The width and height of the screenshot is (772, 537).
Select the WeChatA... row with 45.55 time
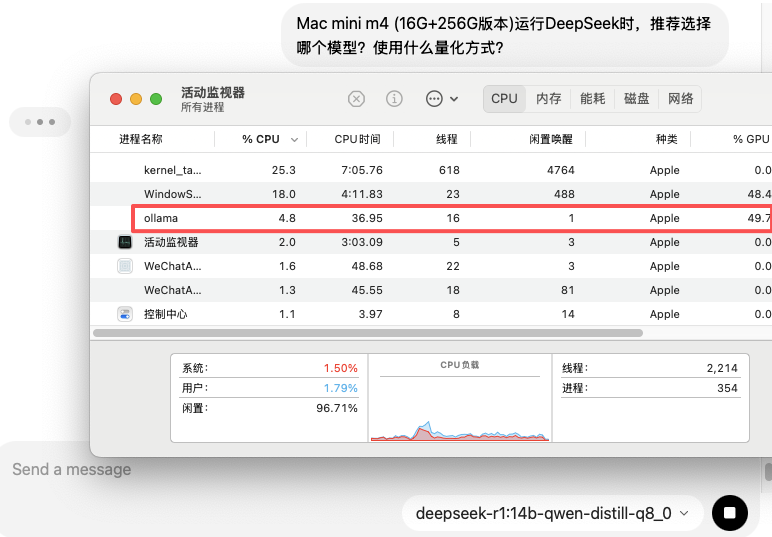[431, 290]
